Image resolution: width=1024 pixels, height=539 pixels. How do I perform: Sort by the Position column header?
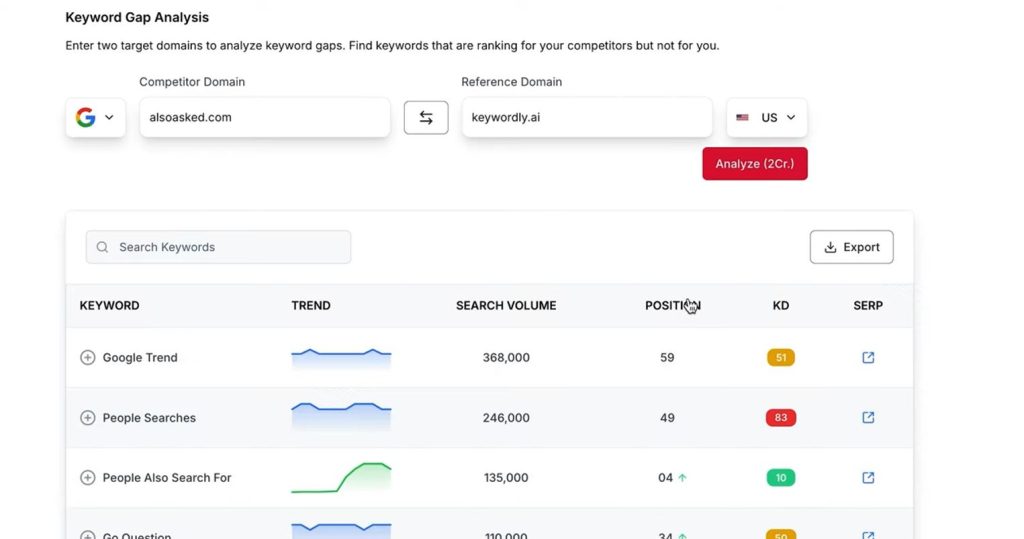672,305
